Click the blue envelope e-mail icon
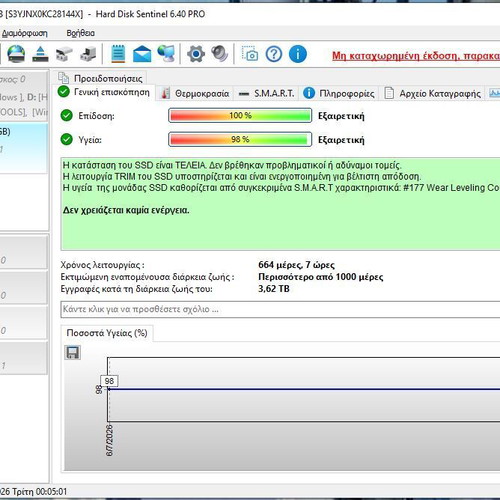Viewport: 500px width, 500px height. pyautogui.click(x=142, y=54)
